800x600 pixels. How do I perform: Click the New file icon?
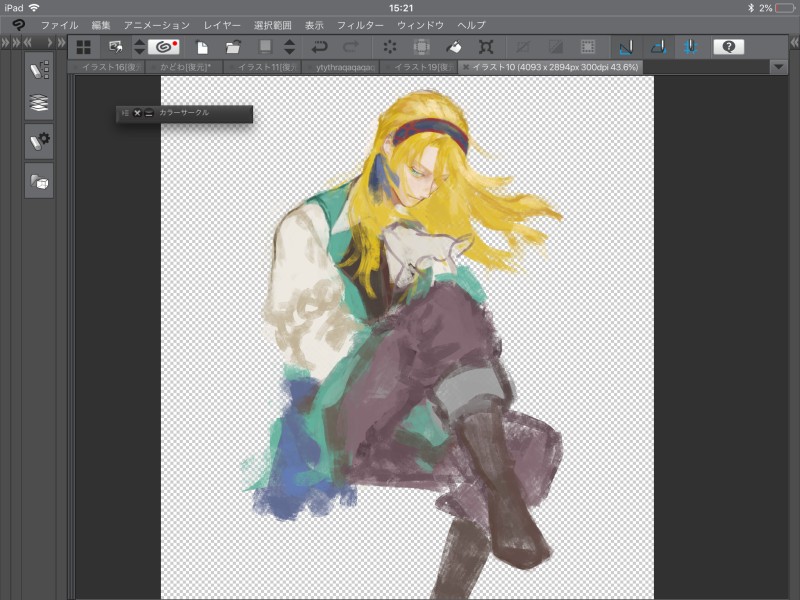point(202,47)
